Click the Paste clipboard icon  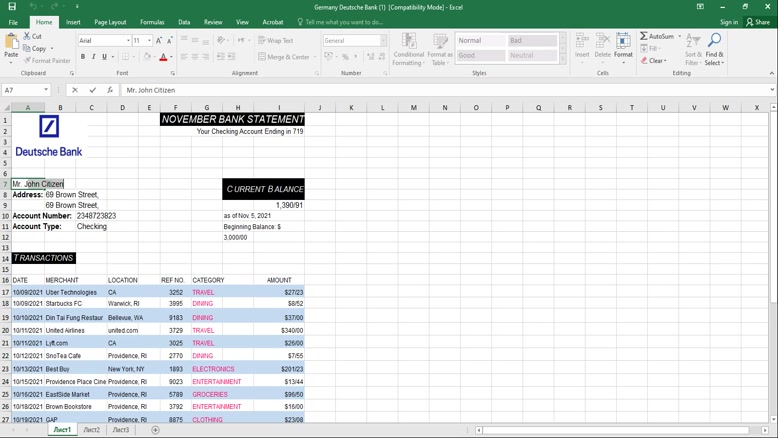pos(11,42)
